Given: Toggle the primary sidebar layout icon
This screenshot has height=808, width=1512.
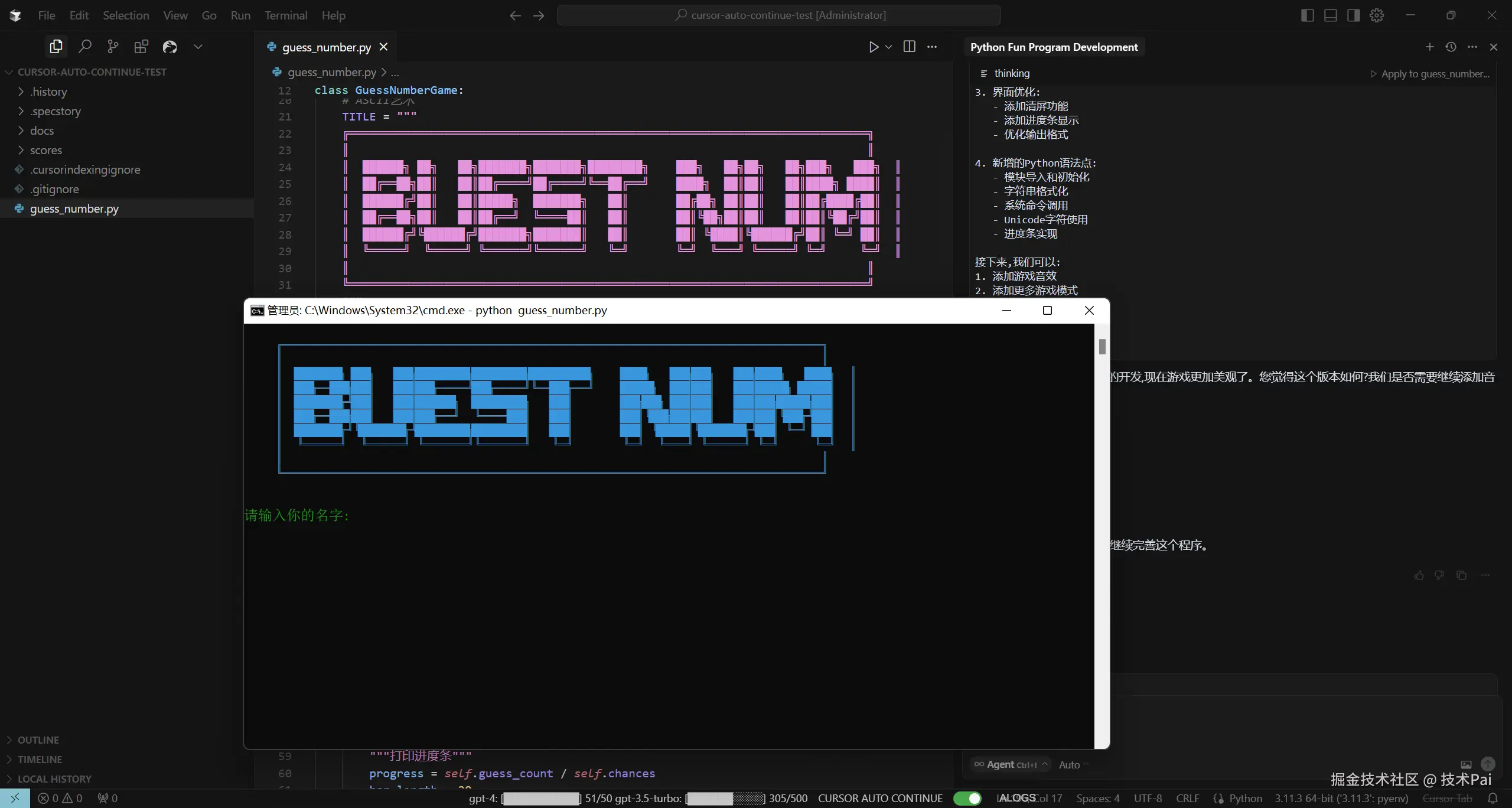Looking at the screenshot, I should (1307, 15).
